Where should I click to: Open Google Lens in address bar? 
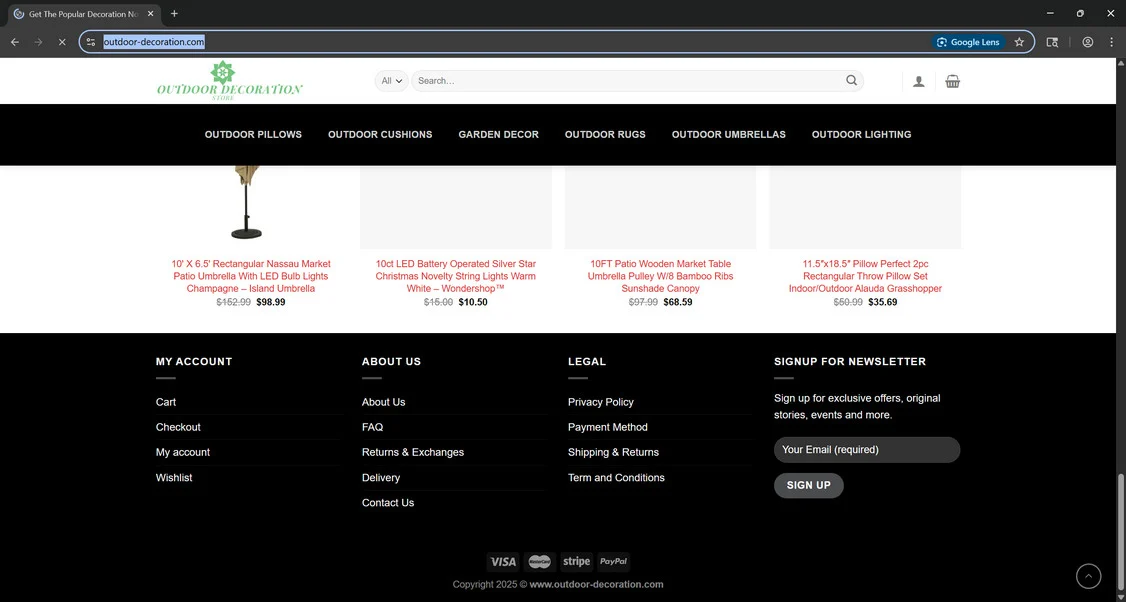(969, 42)
